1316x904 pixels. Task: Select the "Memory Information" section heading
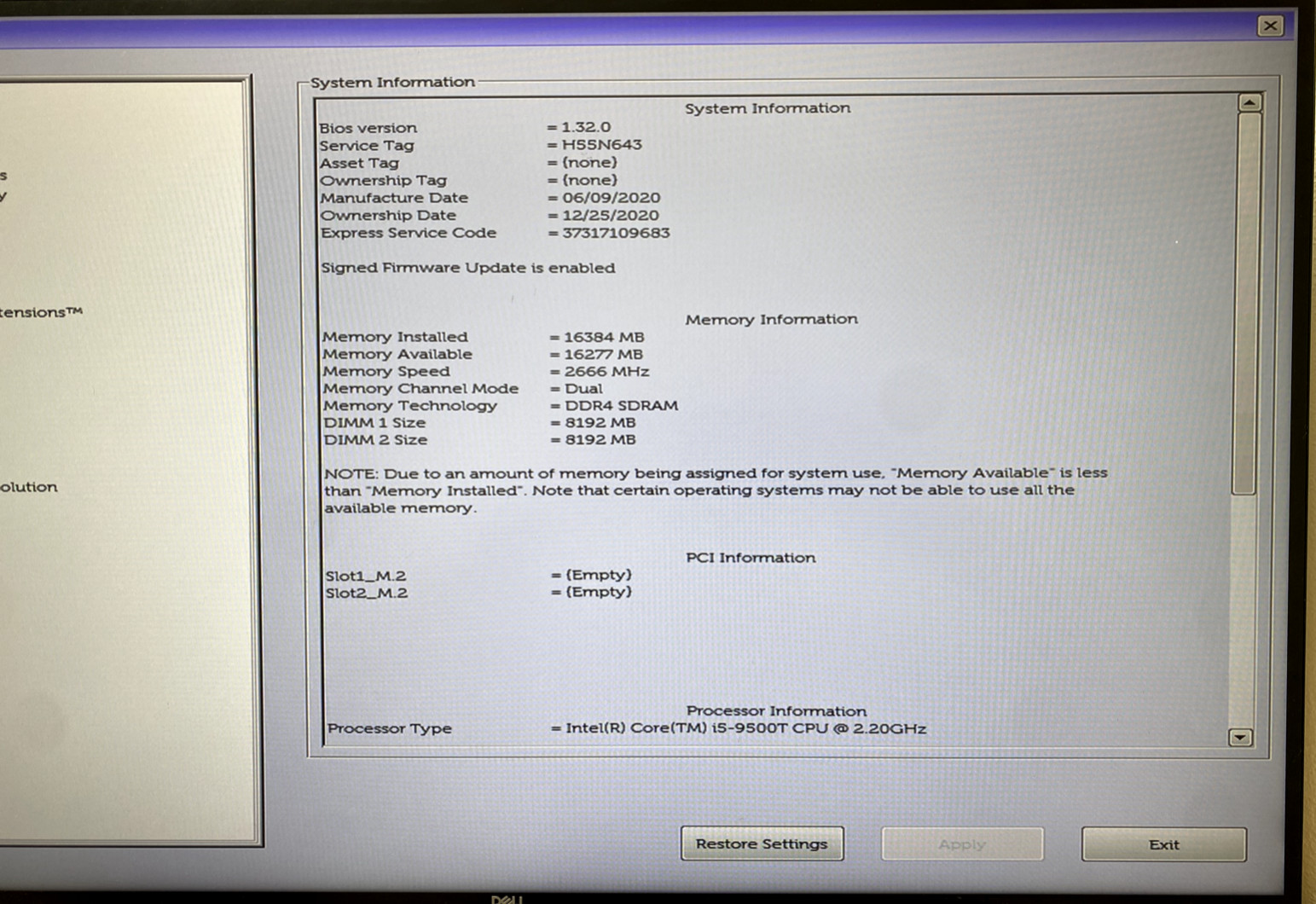click(771, 319)
